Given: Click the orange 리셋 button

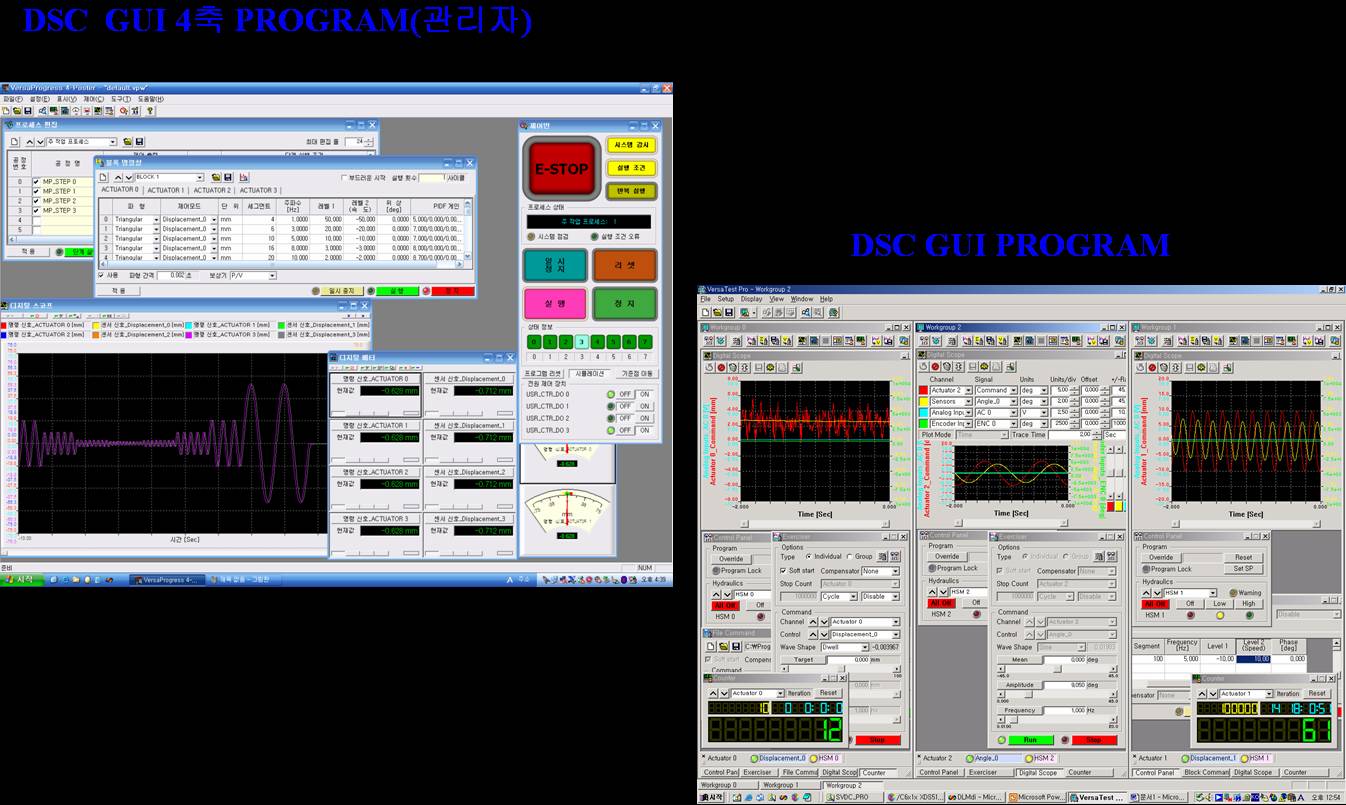Looking at the screenshot, I should pyautogui.click(x=624, y=265).
